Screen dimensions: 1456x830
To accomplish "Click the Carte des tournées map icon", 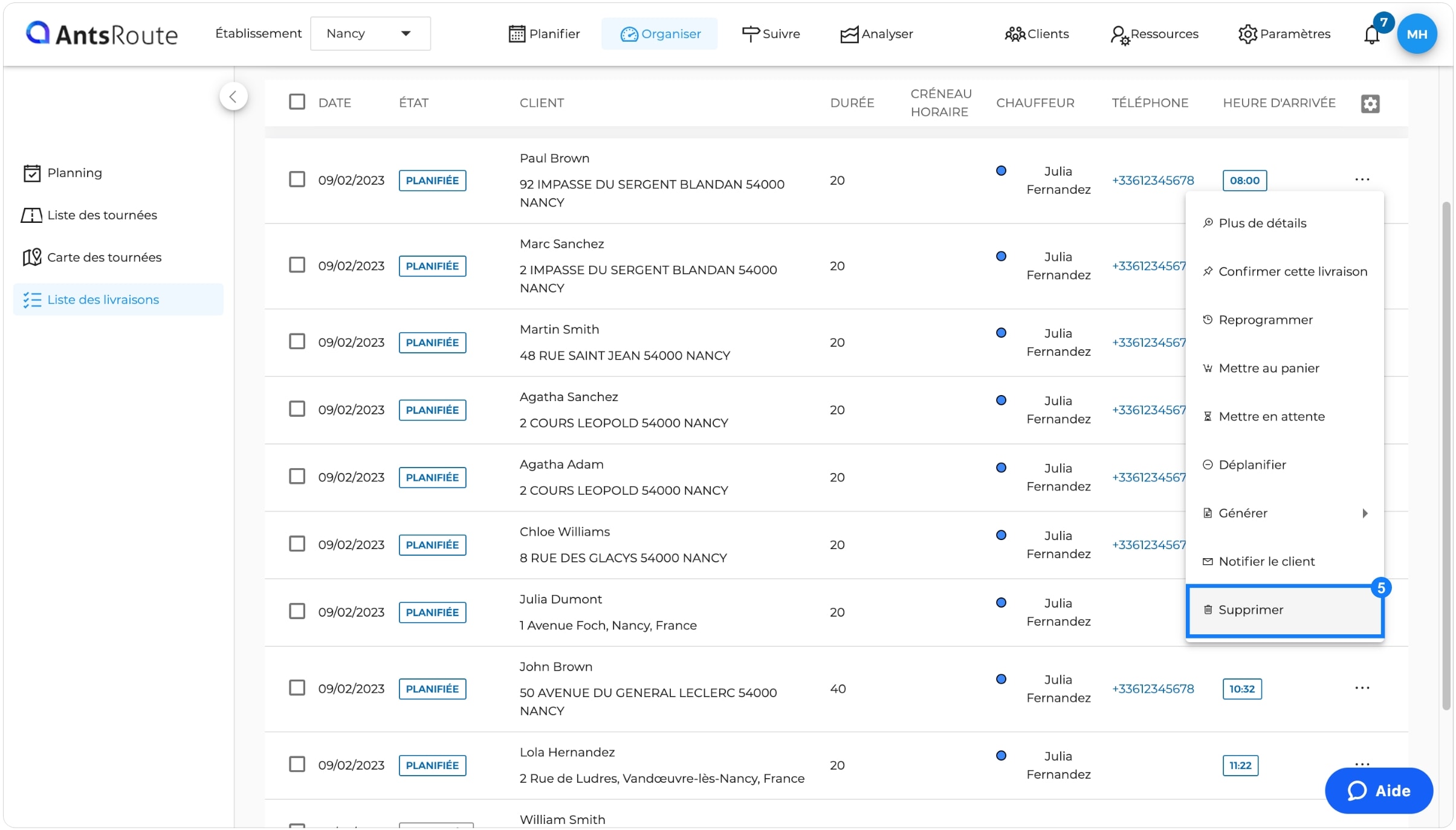I will point(32,257).
